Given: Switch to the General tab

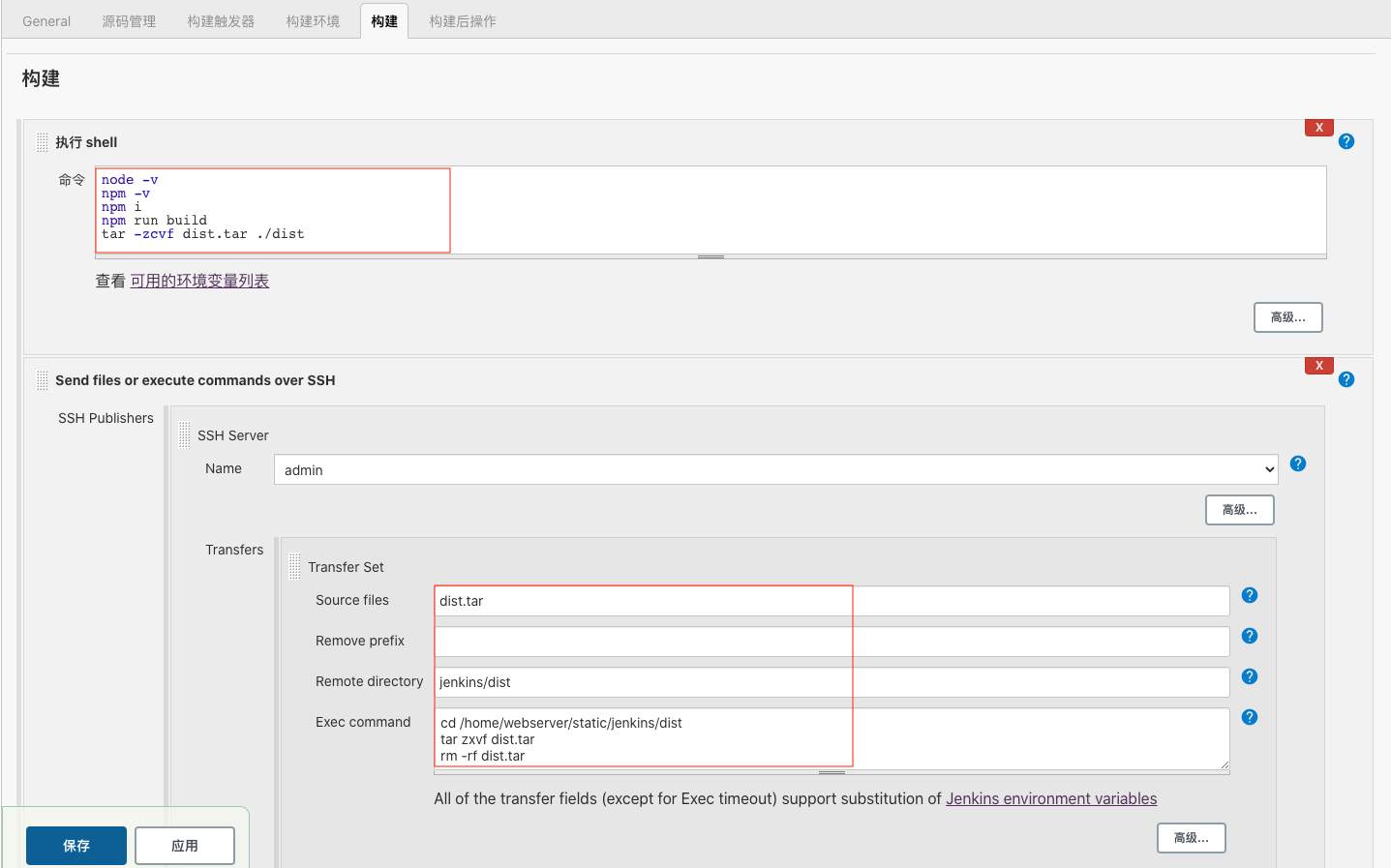Looking at the screenshot, I should (46, 21).
